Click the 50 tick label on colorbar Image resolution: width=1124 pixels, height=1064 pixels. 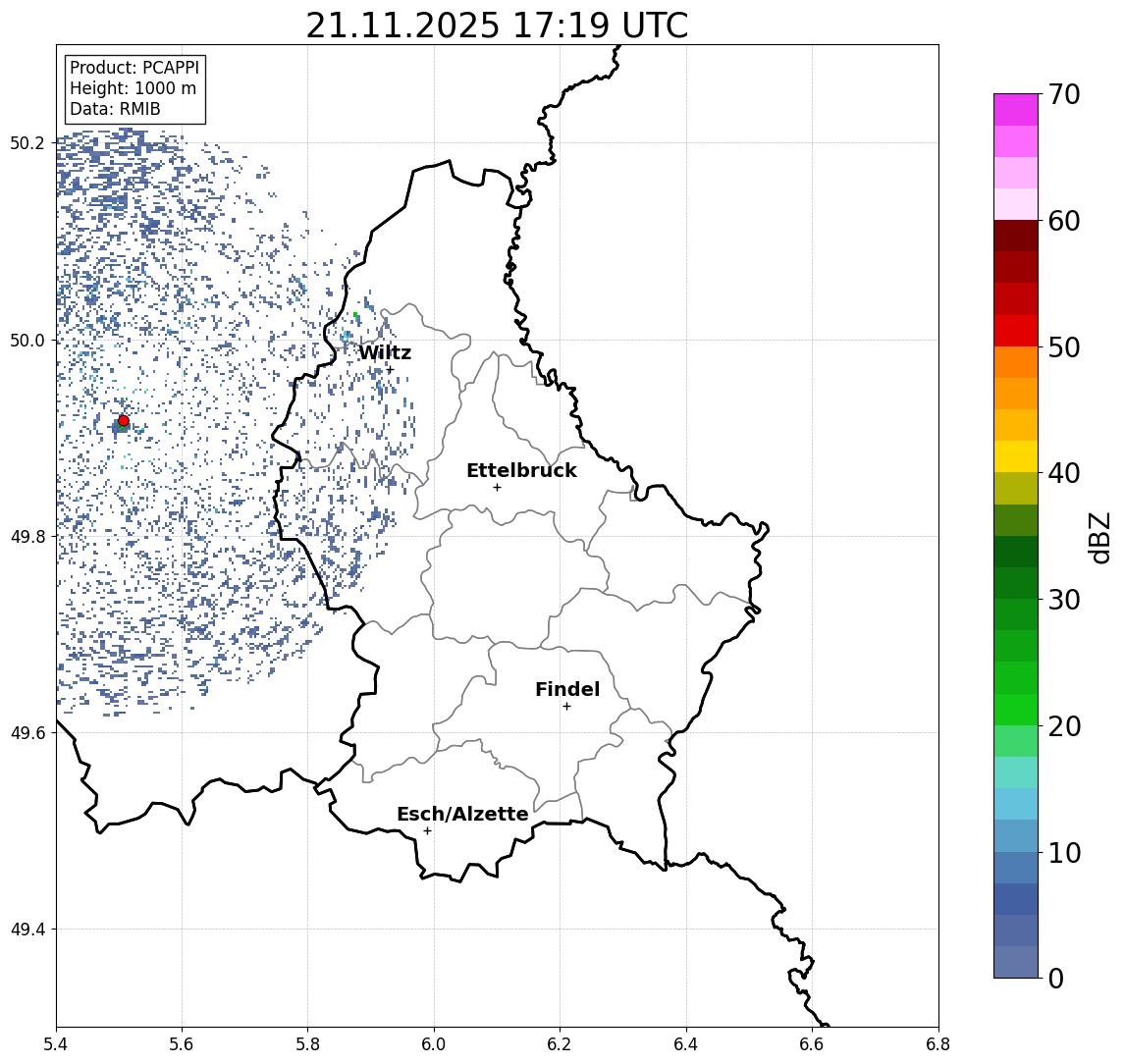(1064, 347)
